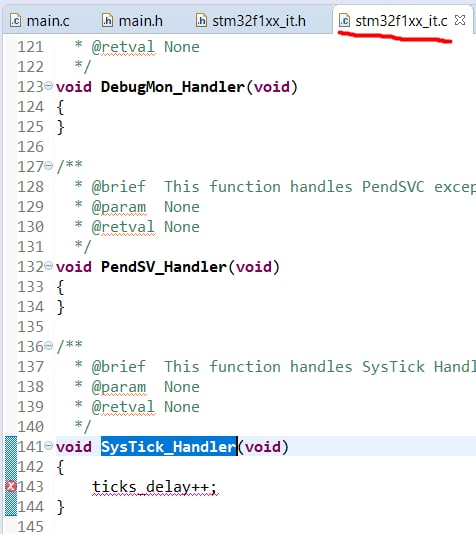Select the stm32f1xx_it.c tab
Screen dimensions: 476x534
401,21
